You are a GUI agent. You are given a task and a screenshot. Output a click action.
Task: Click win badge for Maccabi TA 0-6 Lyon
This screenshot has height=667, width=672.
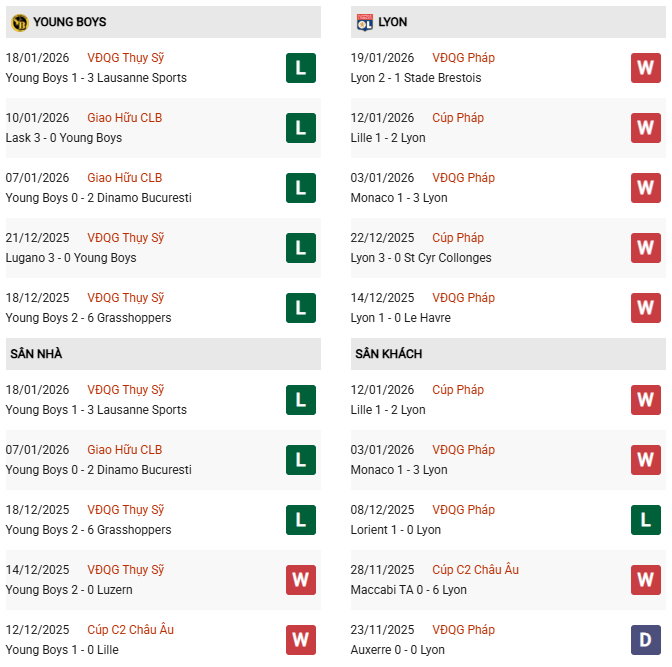(x=645, y=580)
